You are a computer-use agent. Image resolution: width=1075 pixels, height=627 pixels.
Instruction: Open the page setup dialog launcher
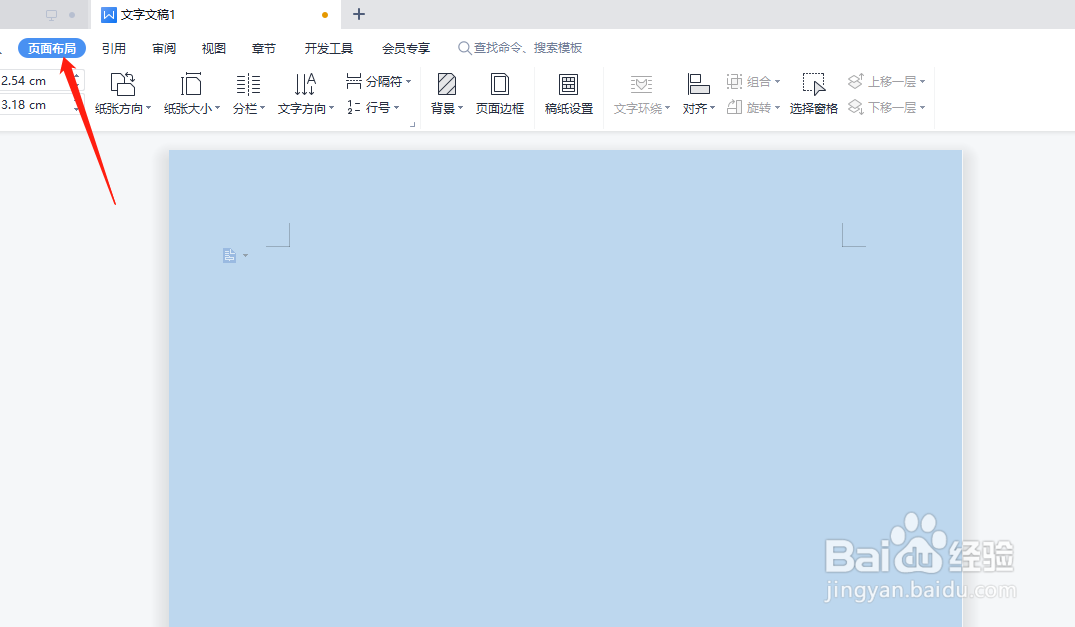coord(413,125)
